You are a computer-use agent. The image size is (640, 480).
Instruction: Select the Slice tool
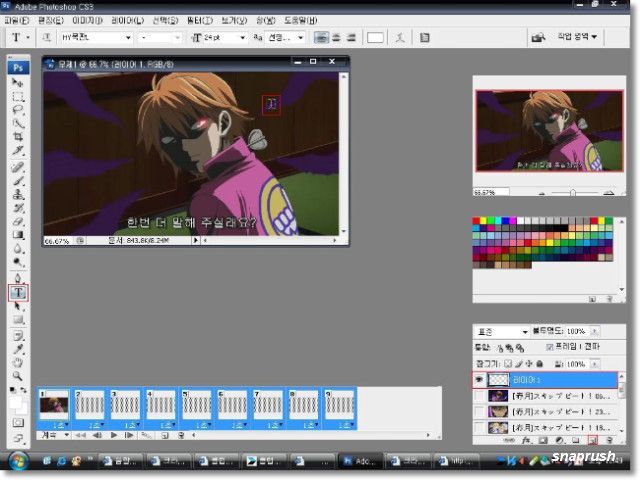click(18, 151)
